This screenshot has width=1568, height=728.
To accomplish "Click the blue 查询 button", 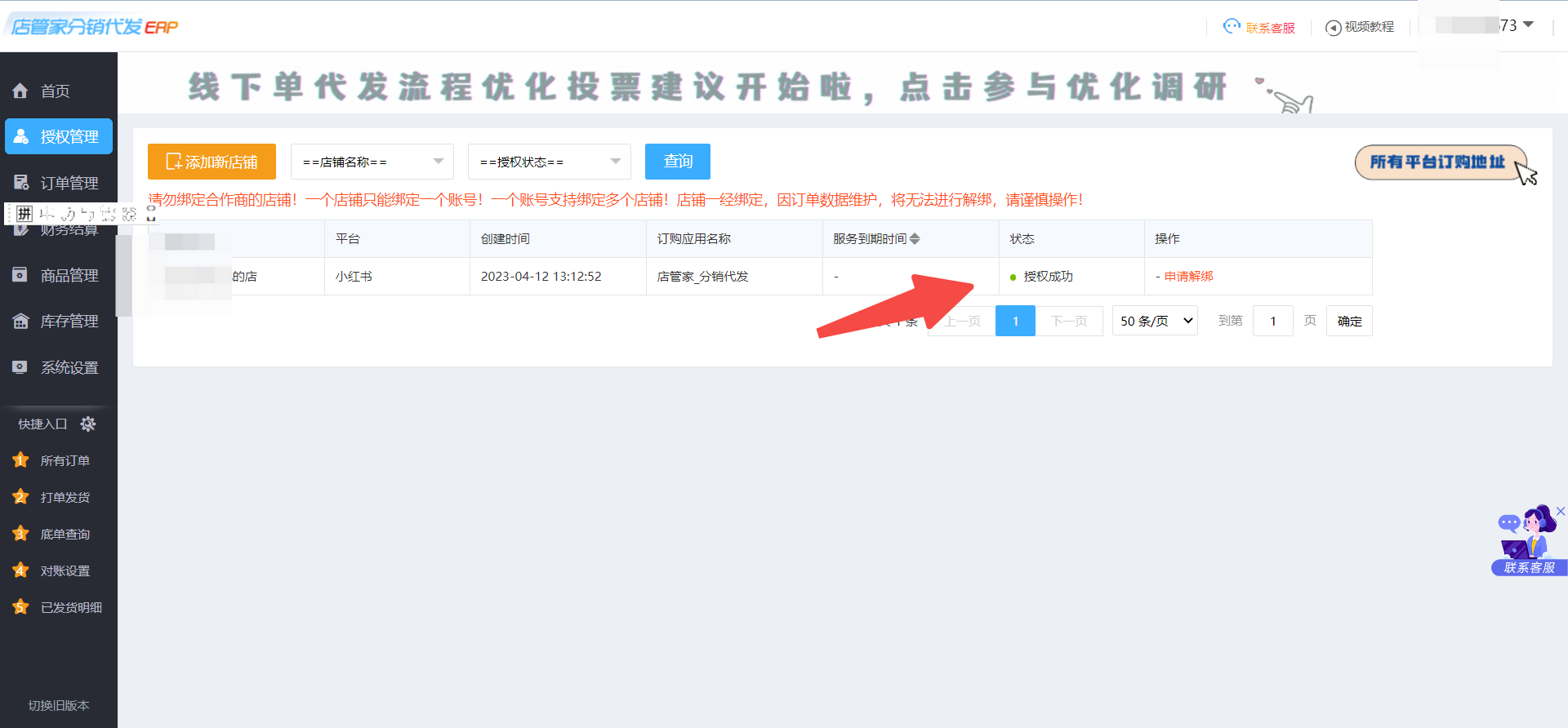I will (x=677, y=162).
